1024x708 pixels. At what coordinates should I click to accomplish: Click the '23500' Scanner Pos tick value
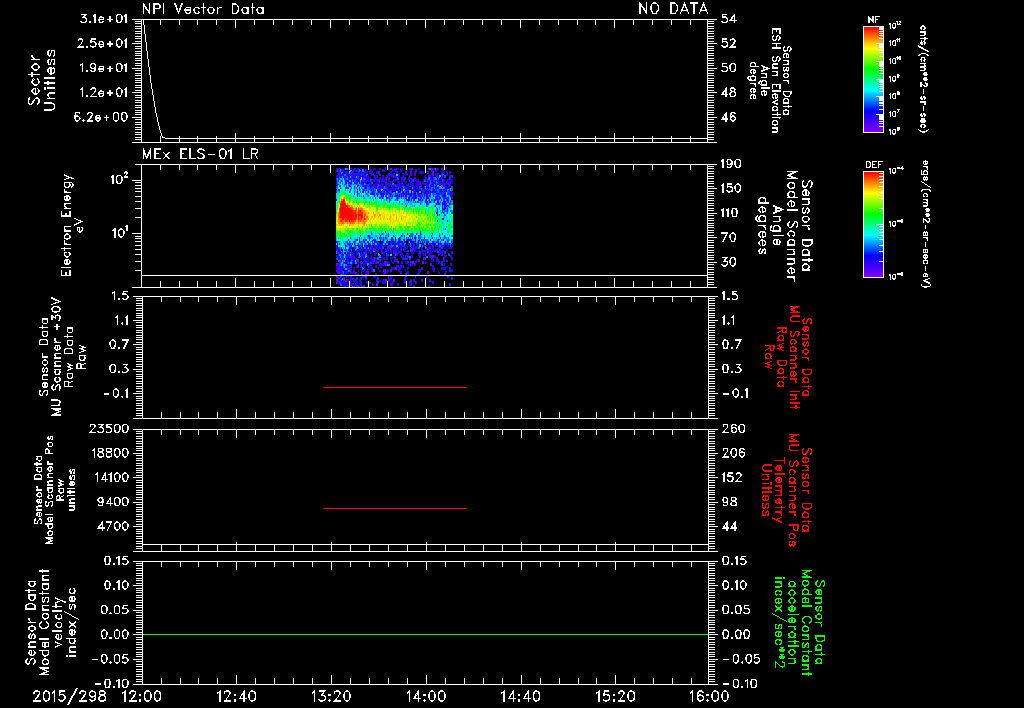(x=110, y=429)
